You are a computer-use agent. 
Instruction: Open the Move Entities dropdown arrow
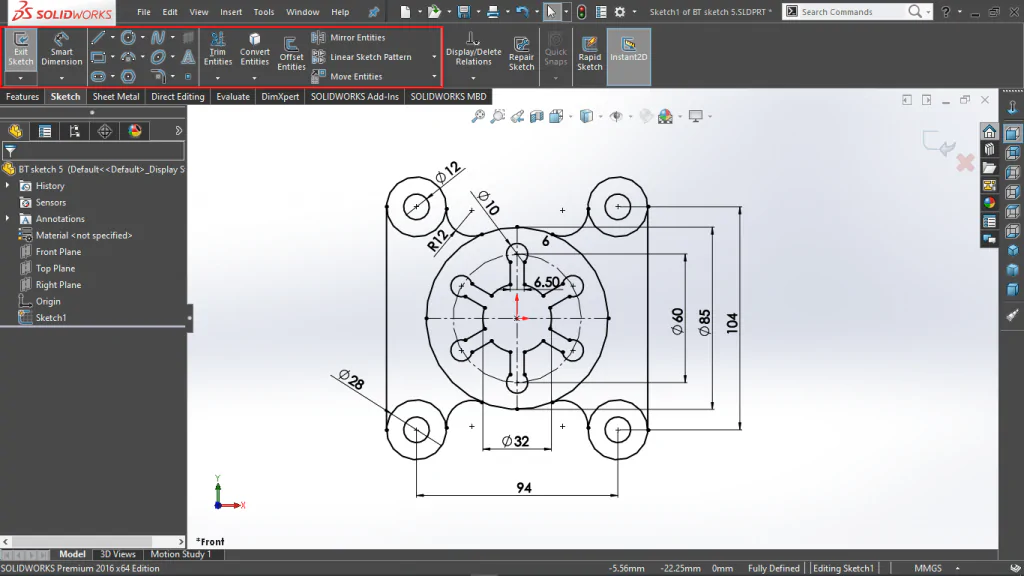click(x=434, y=76)
